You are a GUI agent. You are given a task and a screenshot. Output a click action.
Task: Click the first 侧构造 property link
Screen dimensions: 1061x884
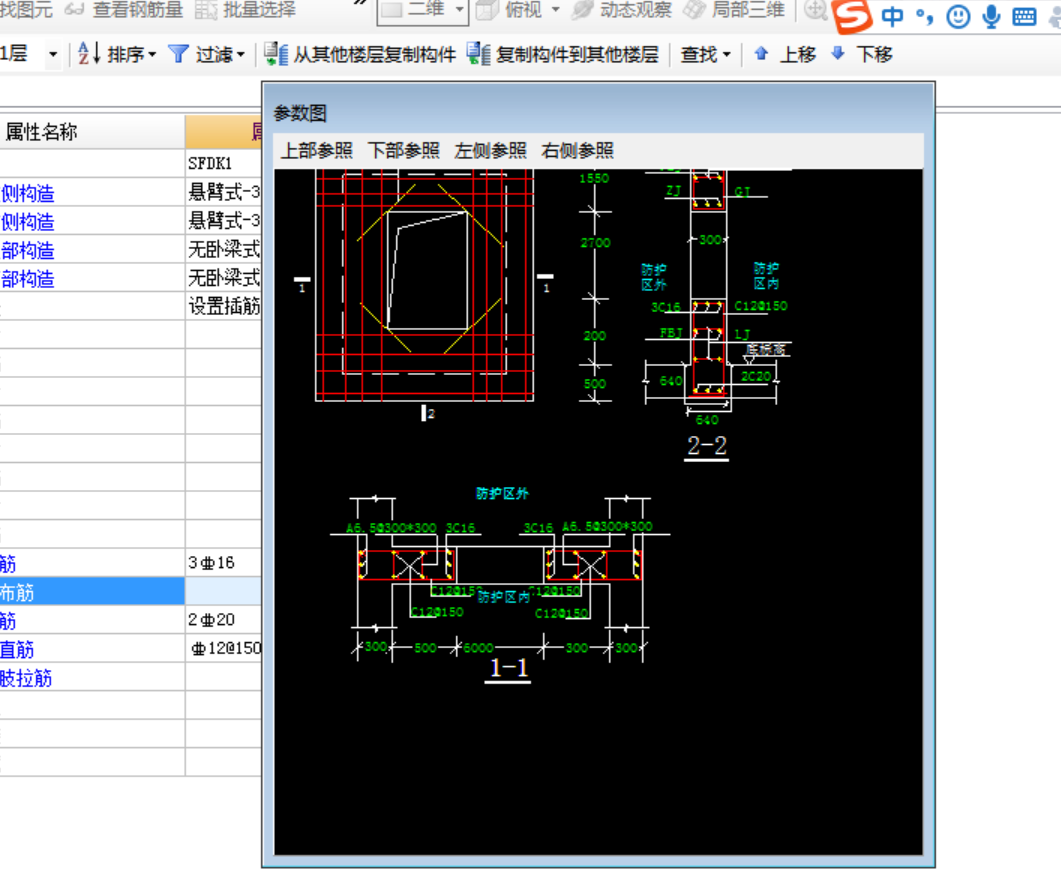pyautogui.click(x=27, y=194)
